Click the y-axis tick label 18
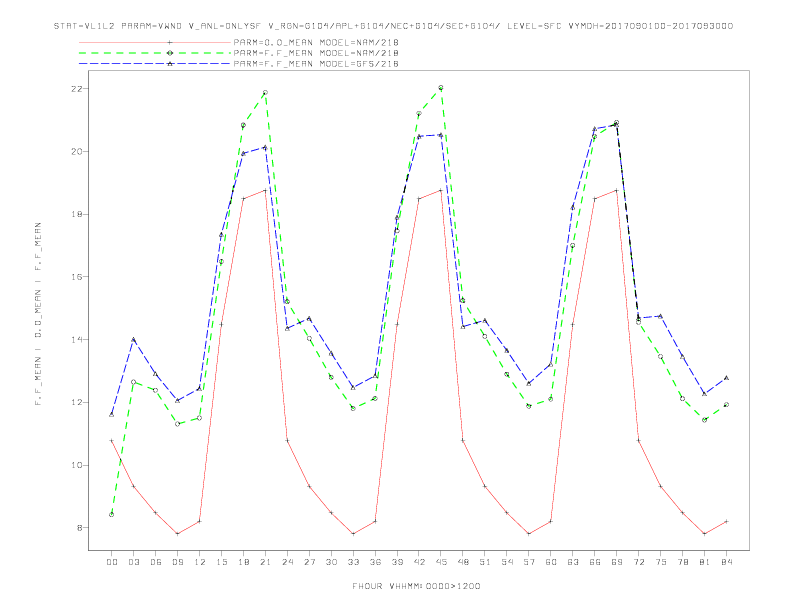 76,214
